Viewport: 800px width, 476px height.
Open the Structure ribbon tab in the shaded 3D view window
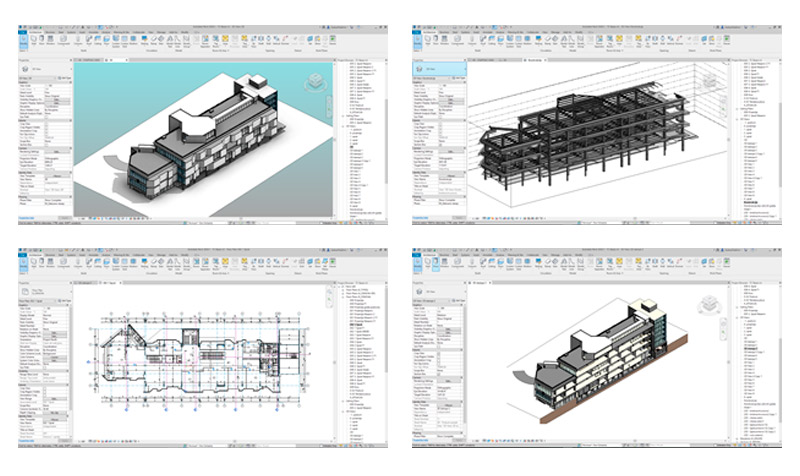(51, 33)
